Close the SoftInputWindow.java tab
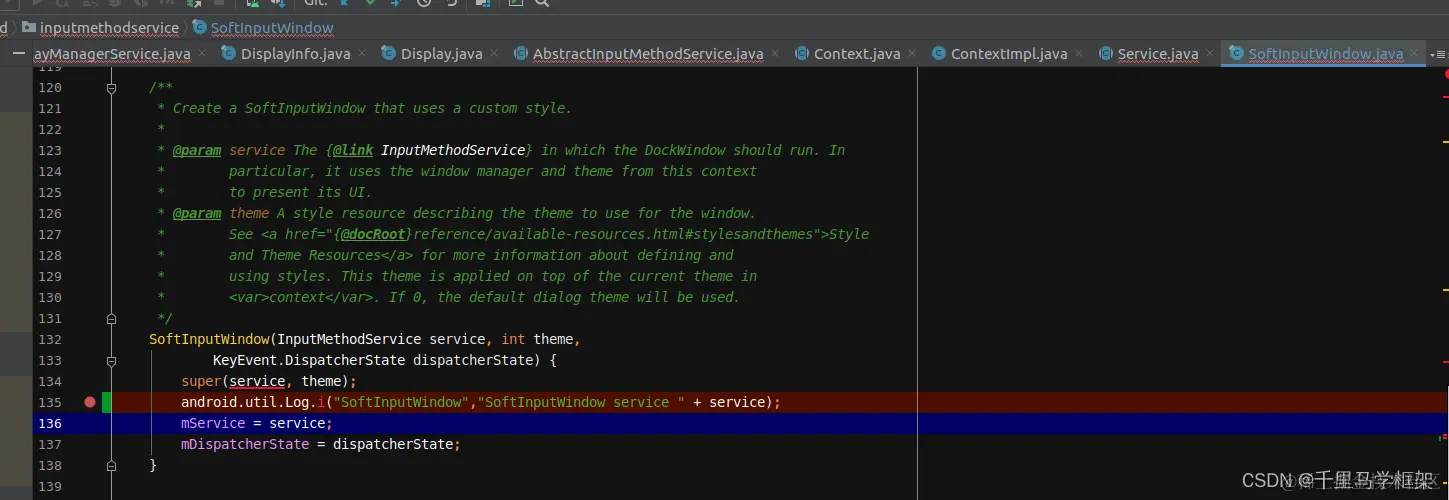Image resolution: width=1449 pixels, height=500 pixels. point(1415,54)
